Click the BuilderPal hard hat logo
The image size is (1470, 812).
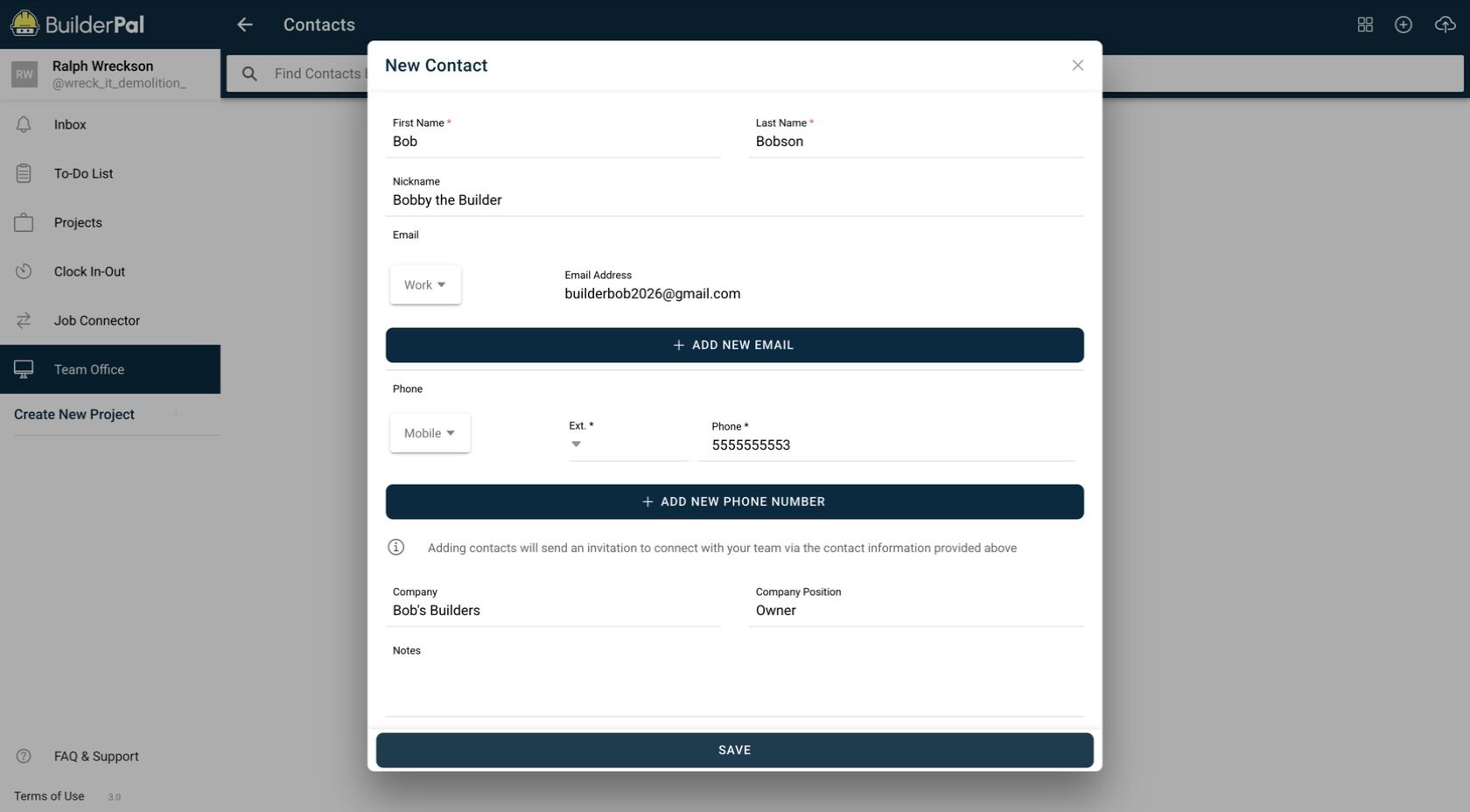24,24
